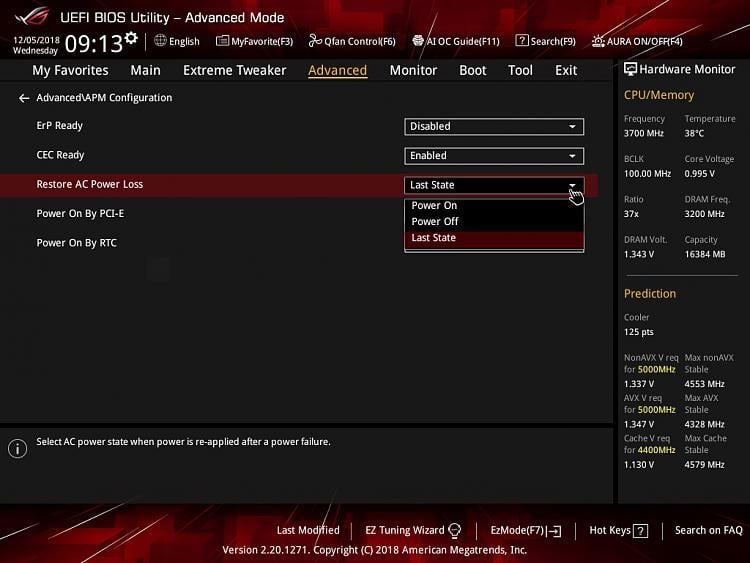Click the arrow on Restore AC Power Loss dropdown

tap(572, 185)
